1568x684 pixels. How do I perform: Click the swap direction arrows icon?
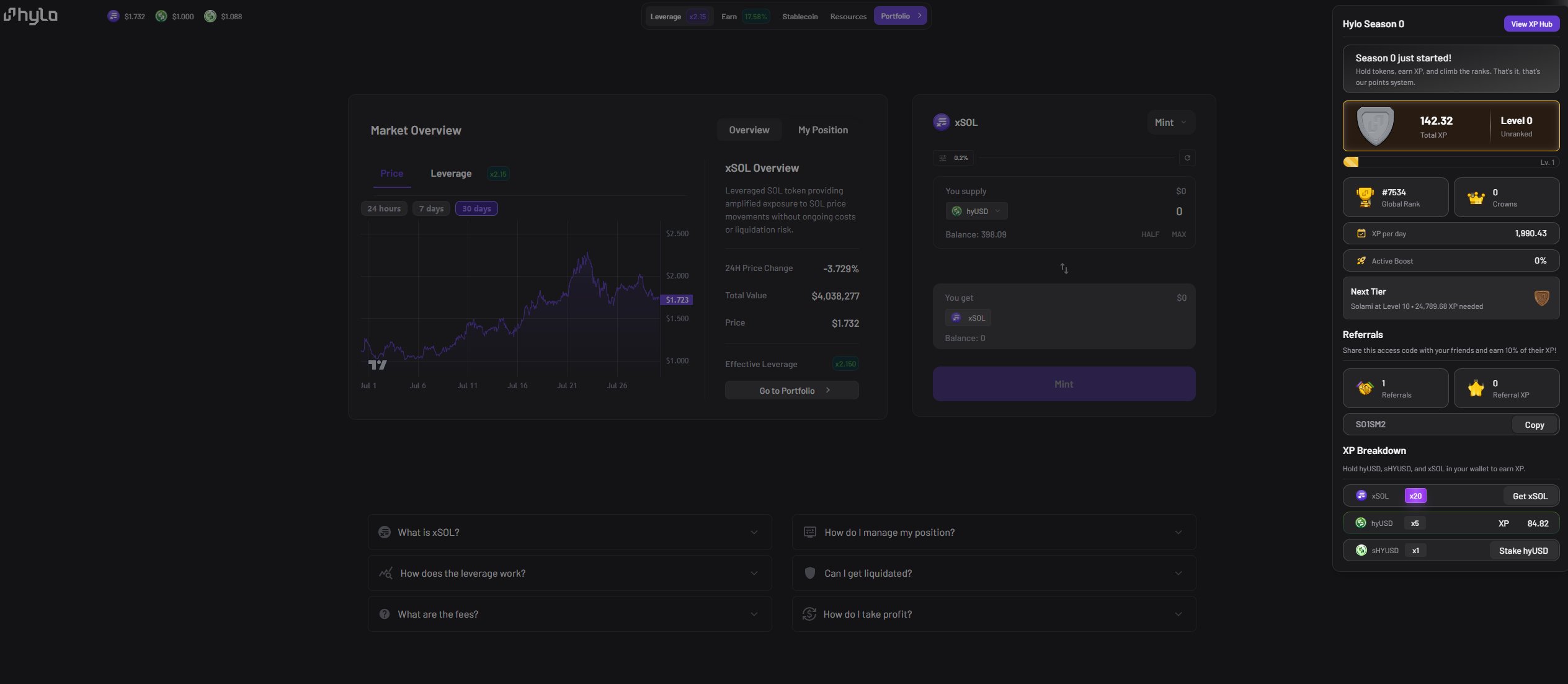(x=1064, y=269)
